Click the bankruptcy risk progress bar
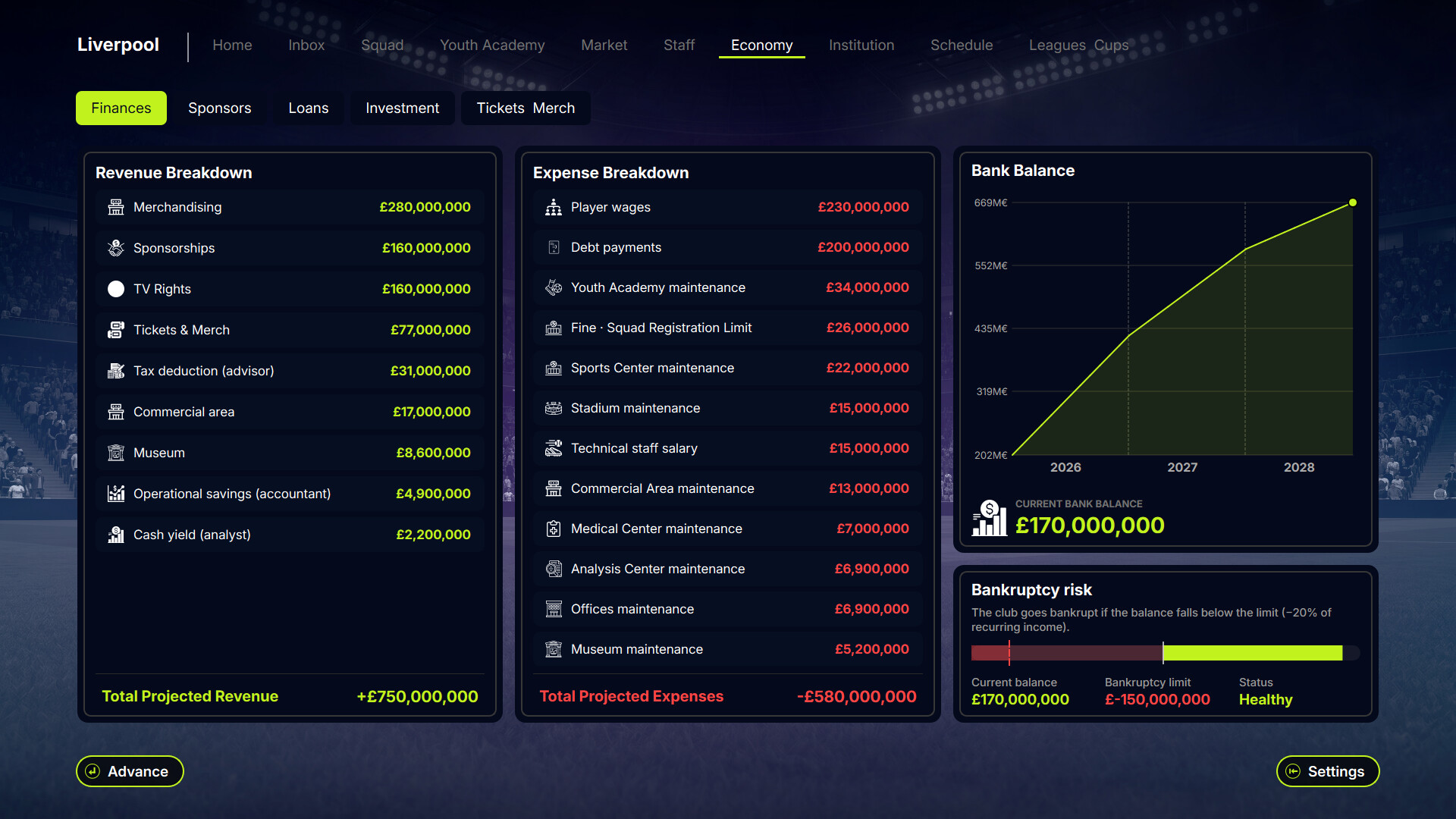Image resolution: width=1456 pixels, height=819 pixels. [x=1165, y=653]
